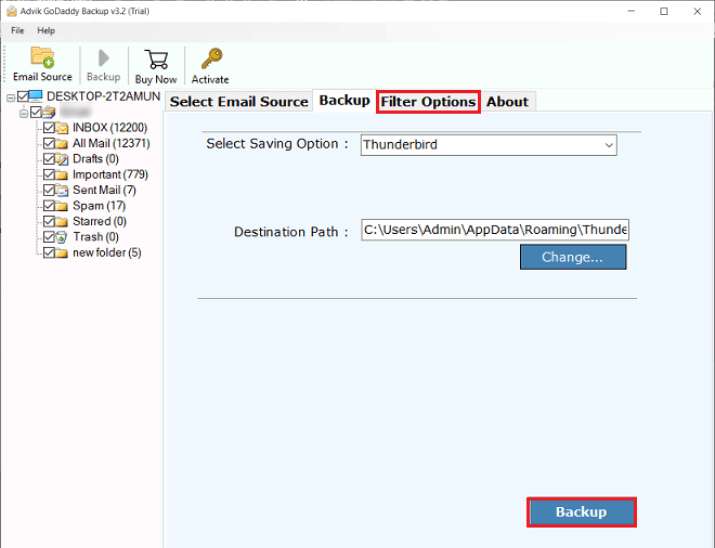The image size is (715, 548).
Task: Collapse the blurred account tree node
Action: coord(24,113)
